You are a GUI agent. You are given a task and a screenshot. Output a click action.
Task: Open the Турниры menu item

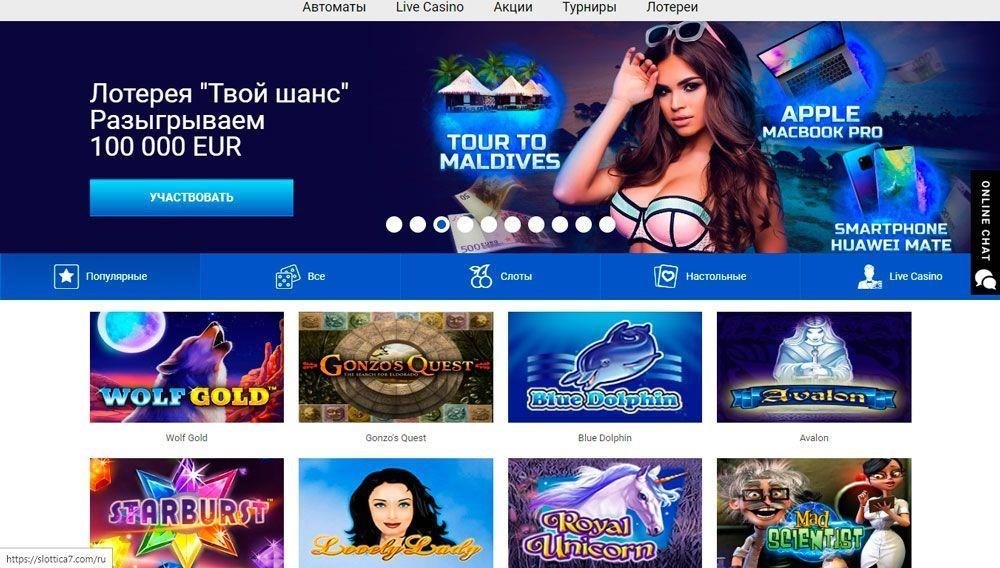pos(589,8)
